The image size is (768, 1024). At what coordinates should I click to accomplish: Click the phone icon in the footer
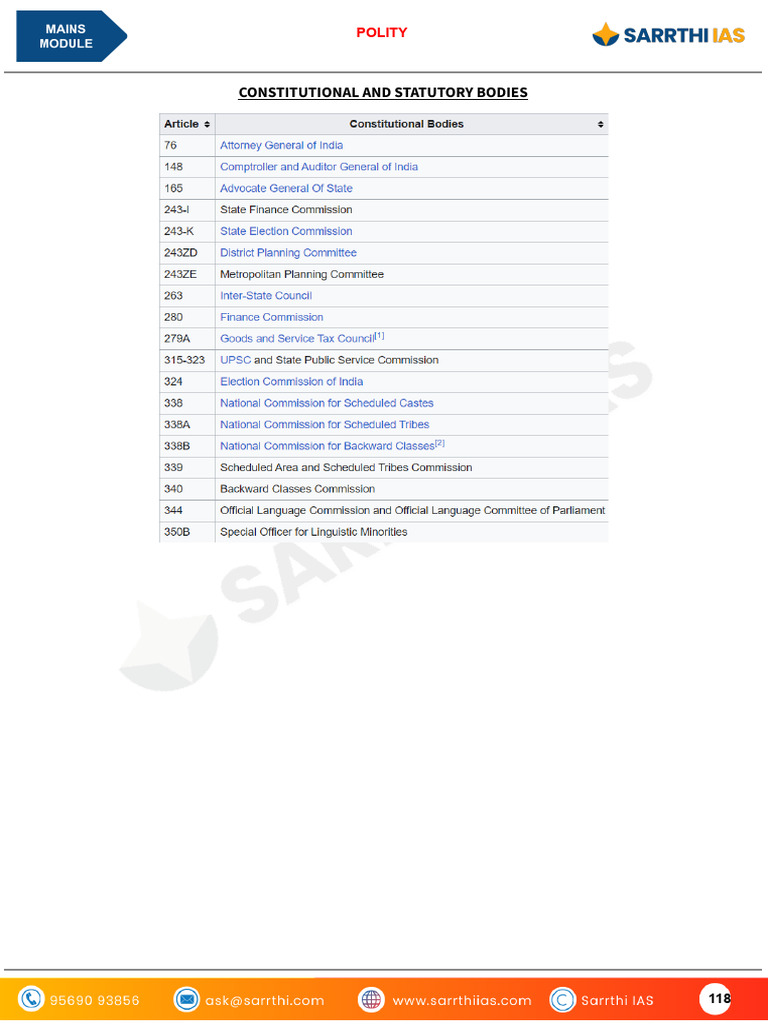tap(30, 999)
